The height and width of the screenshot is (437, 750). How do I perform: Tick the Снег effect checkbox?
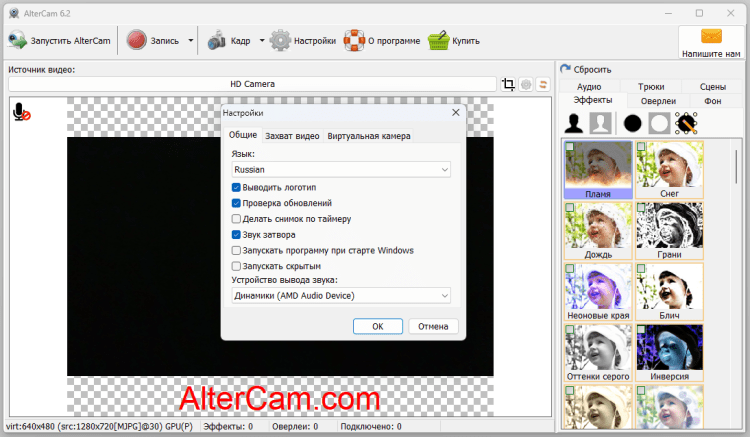pos(641,147)
